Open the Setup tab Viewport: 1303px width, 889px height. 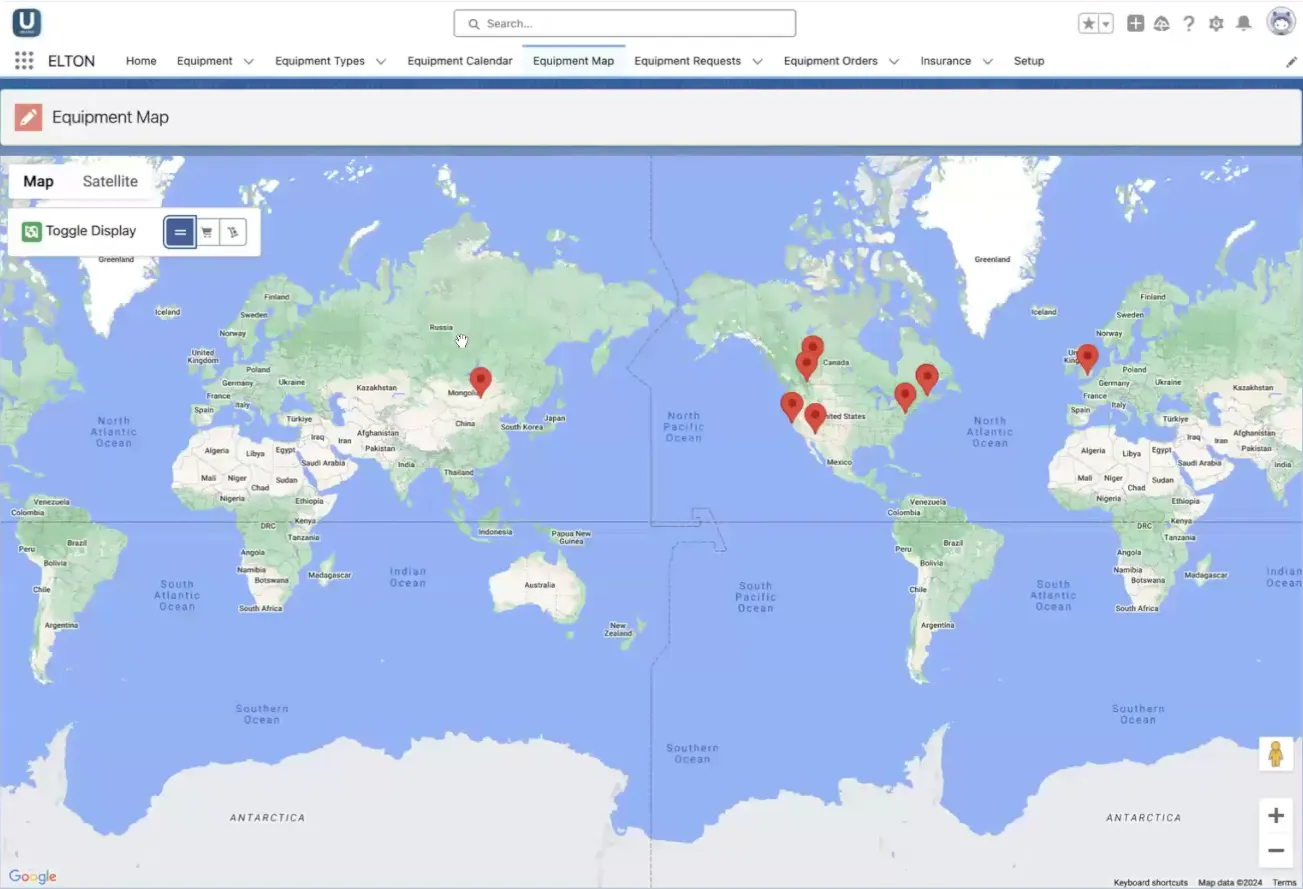pyautogui.click(x=1029, y=61)
